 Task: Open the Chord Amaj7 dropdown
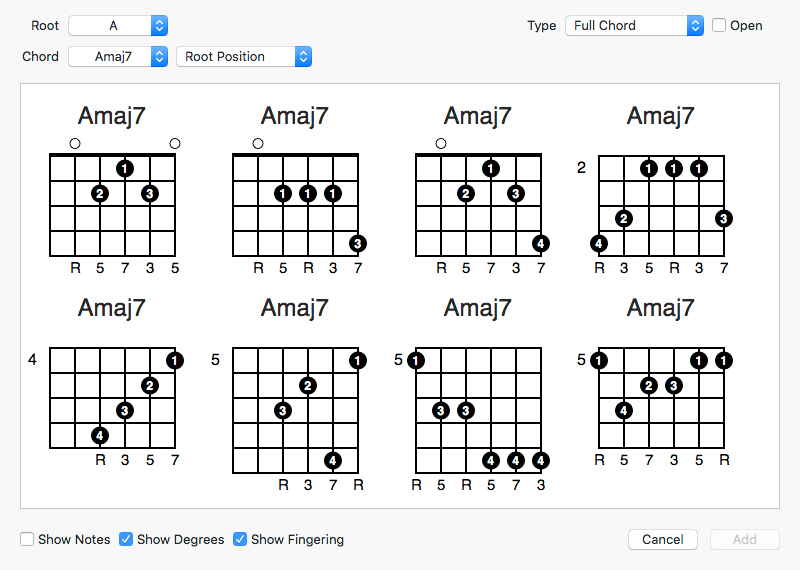(118, 57)
